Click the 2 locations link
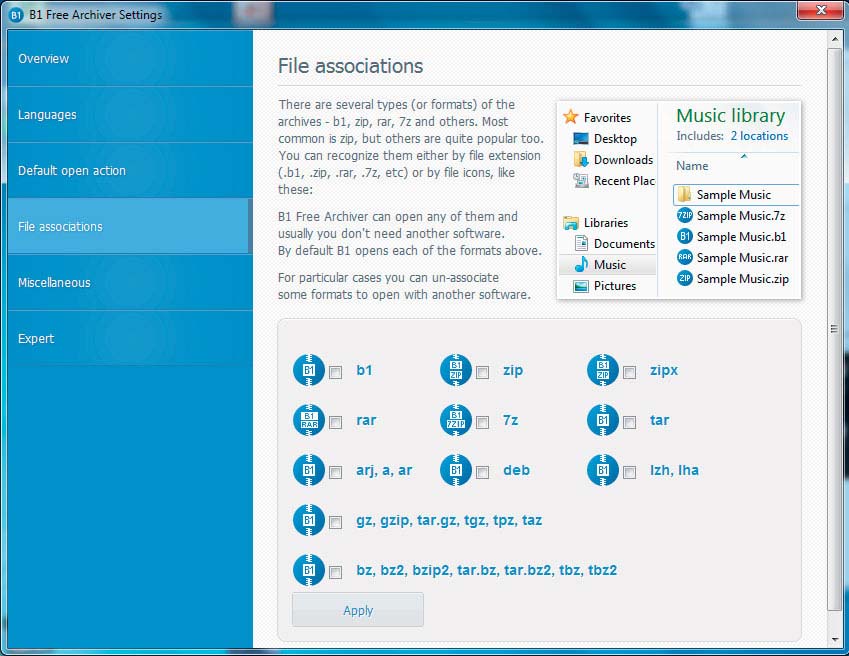Image resolution: width=849 pixels, height=656 pixels. tap(759, 136)
